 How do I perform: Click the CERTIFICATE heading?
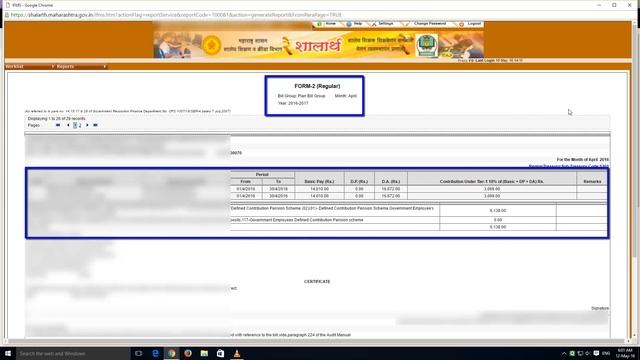[317, 282]
